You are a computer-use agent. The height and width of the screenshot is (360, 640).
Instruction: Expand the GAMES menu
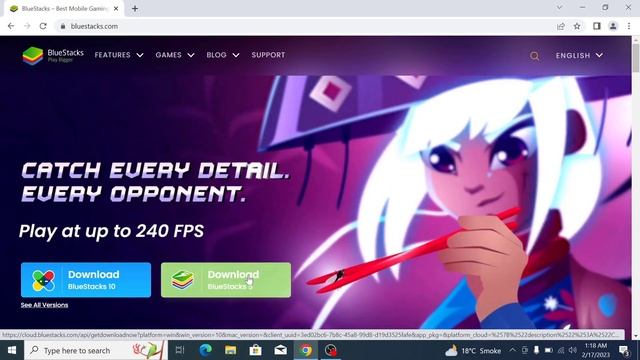pyautogui.click(x=175, y=55)
